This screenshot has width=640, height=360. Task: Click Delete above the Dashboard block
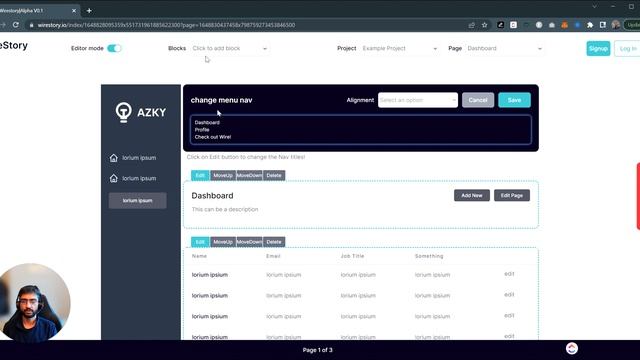point(274,176)
